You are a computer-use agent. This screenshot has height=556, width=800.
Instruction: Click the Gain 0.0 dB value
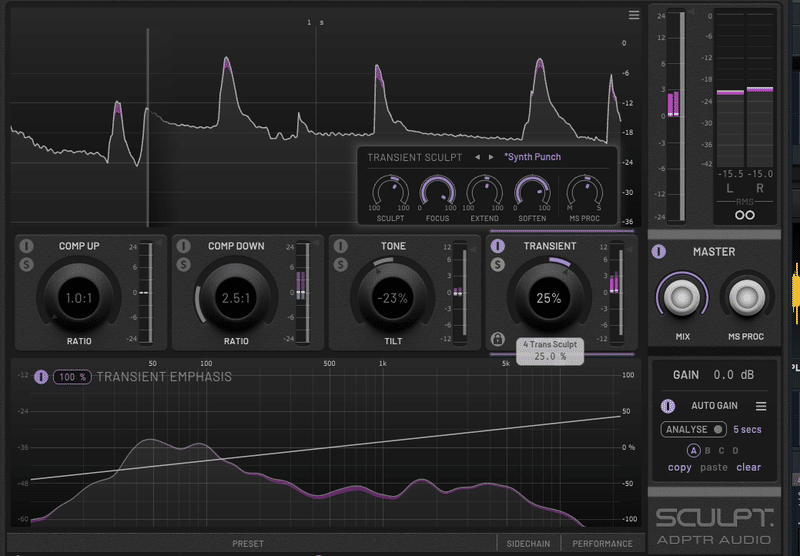(x=733, y=375)
